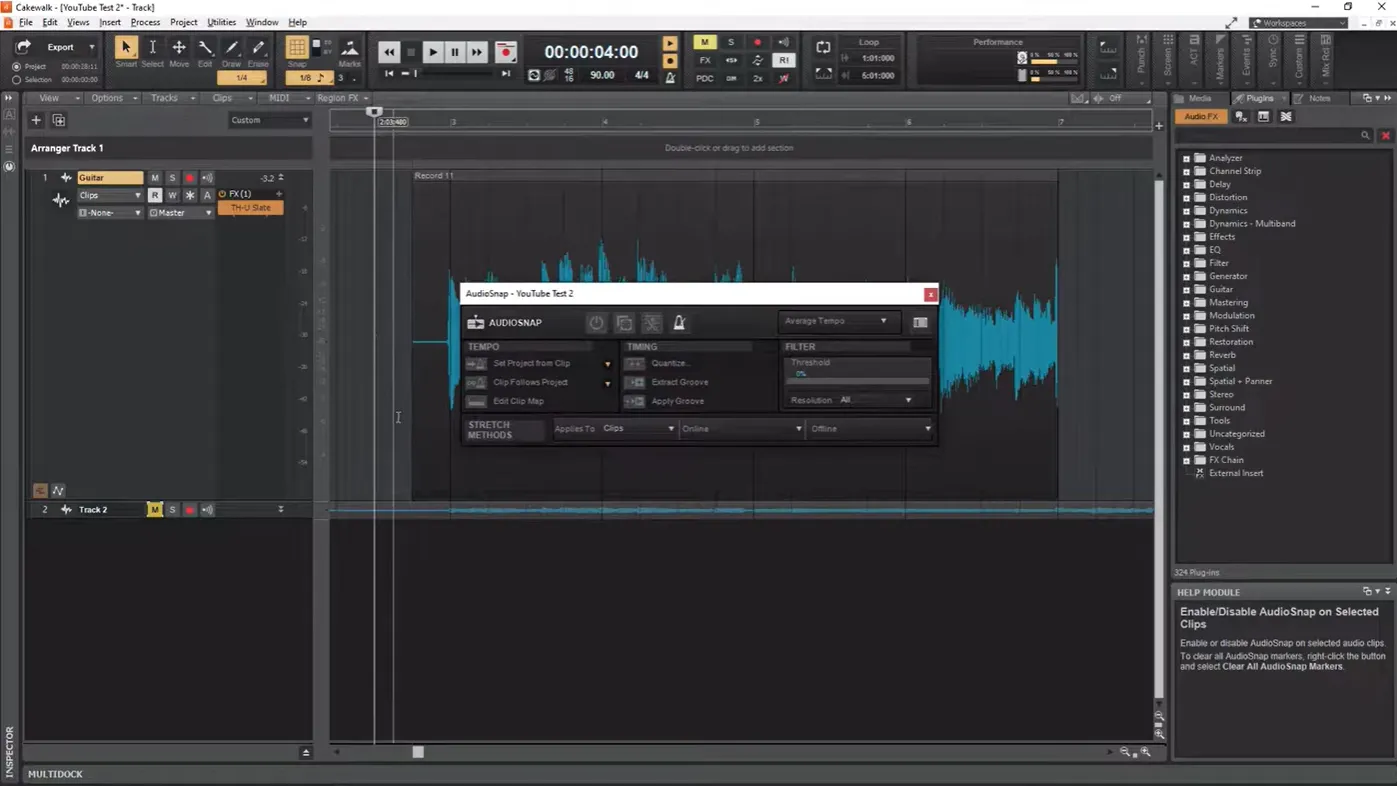Activate the Select tool

152,47
